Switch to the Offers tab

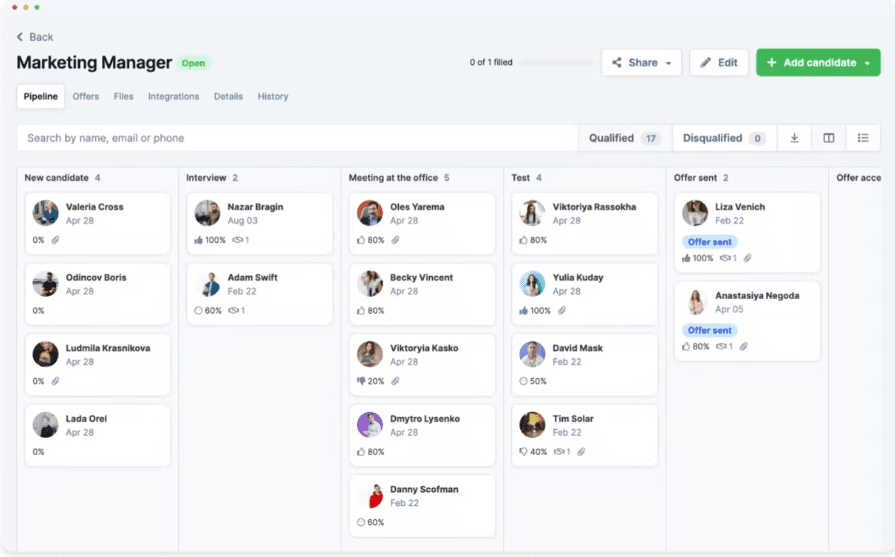point(86,97)
